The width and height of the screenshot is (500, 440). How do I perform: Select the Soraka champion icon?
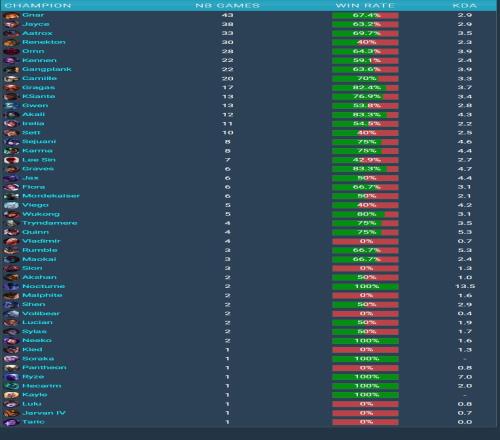[x=11, y=359]
